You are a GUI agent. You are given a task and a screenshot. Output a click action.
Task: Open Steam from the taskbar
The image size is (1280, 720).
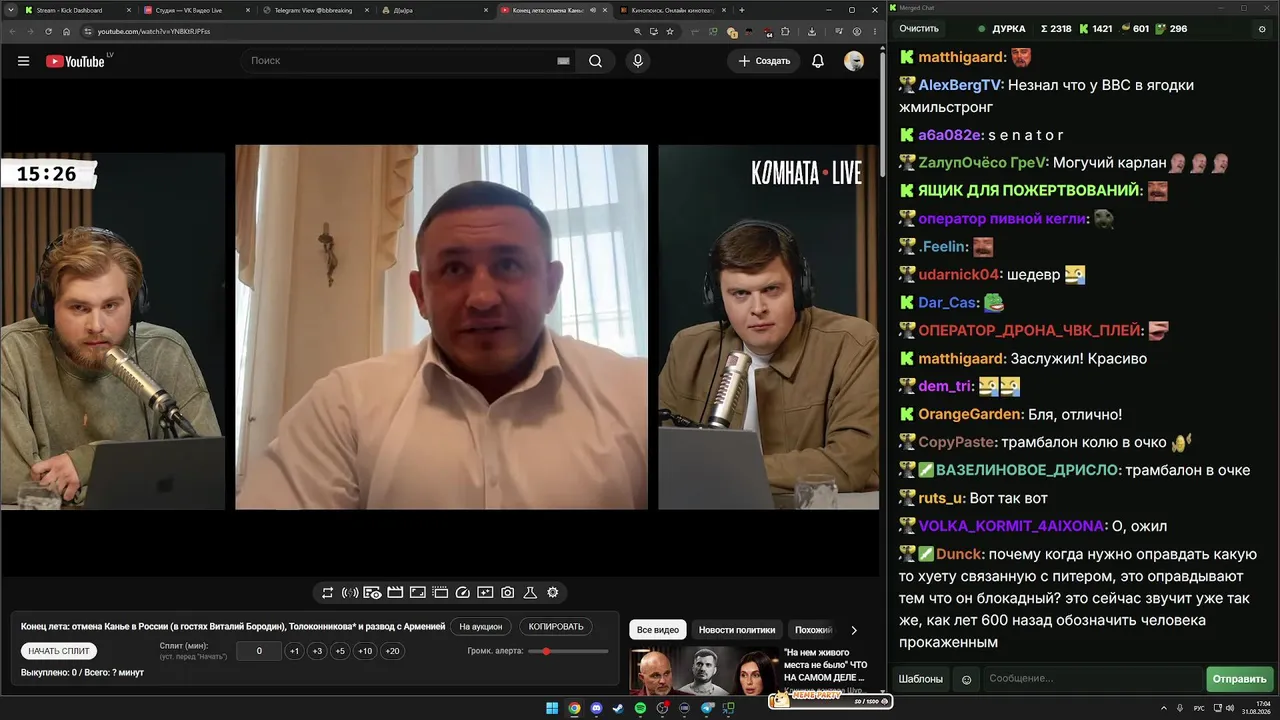618,708
